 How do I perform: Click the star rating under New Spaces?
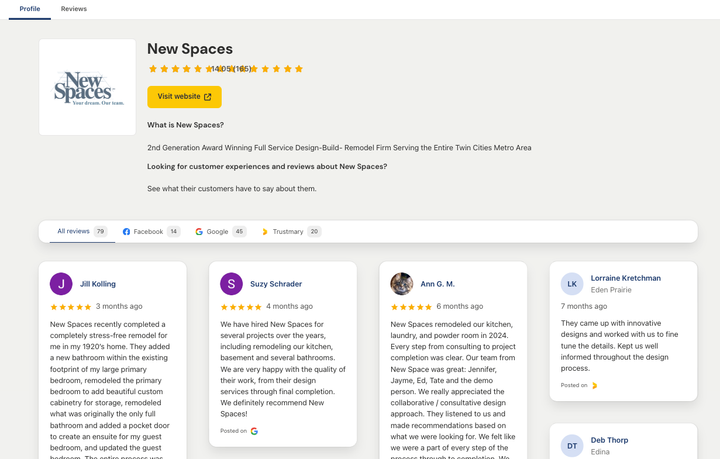225,69
